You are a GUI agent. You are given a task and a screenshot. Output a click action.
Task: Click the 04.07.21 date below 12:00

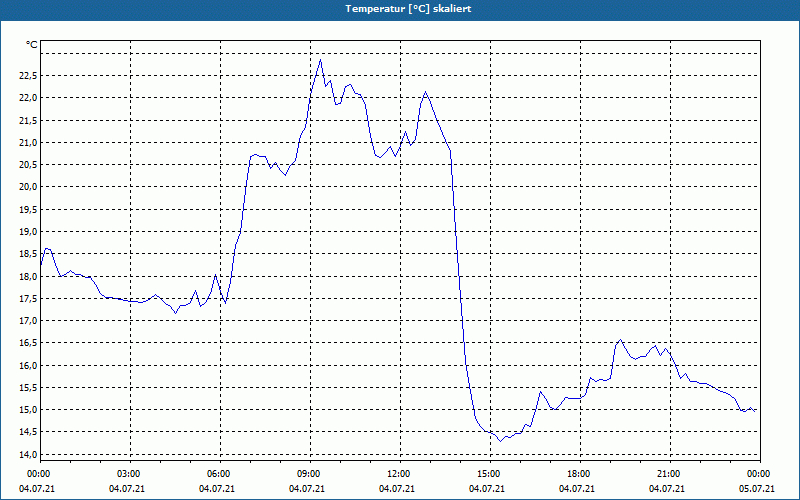pyautogui.click(x=396, y=489)
